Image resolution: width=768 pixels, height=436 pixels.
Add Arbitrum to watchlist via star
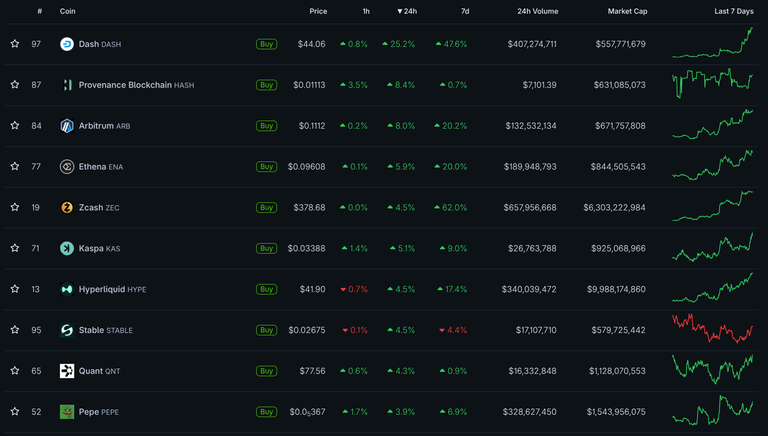(15, 125)
